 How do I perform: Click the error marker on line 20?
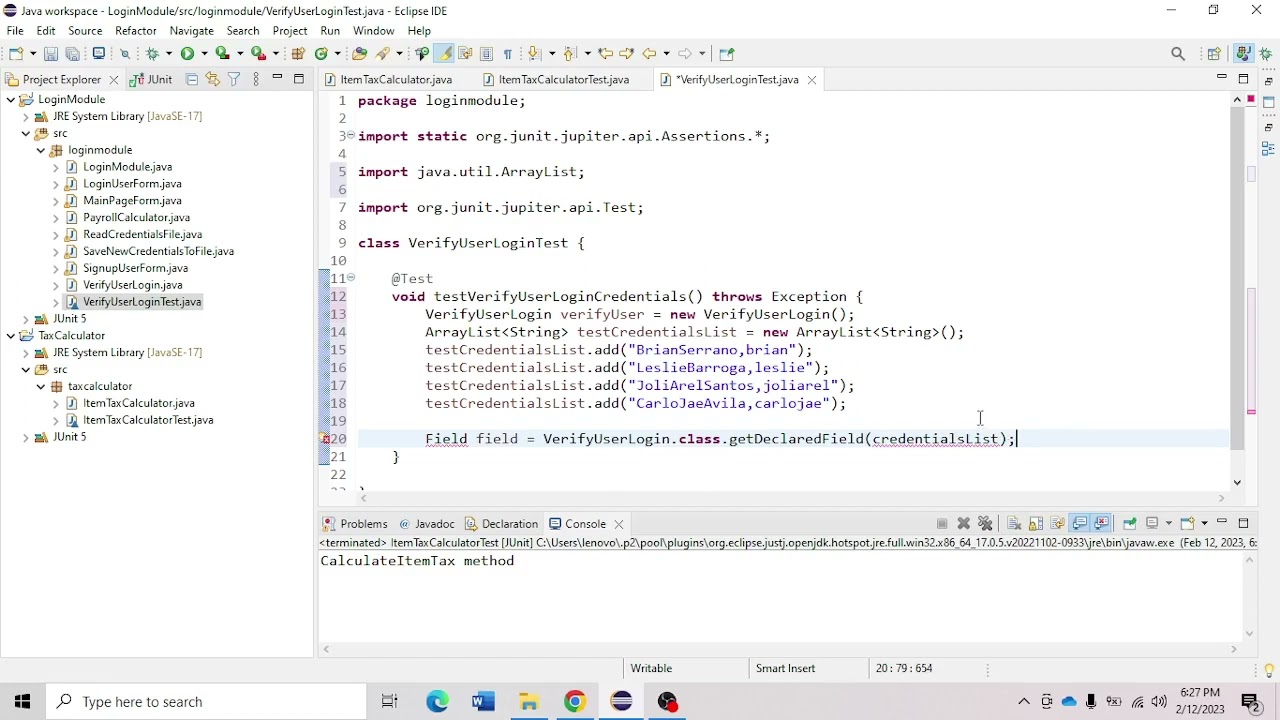pyautogui.click(x=325, y=439)
